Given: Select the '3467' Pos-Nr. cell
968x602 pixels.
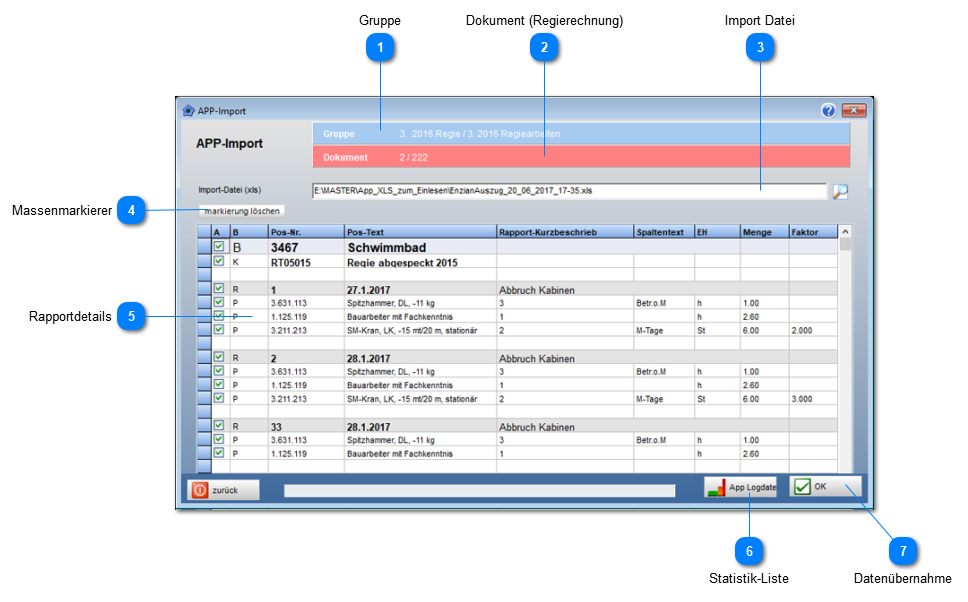Looking at the screenshot, I should click(306, 247).
